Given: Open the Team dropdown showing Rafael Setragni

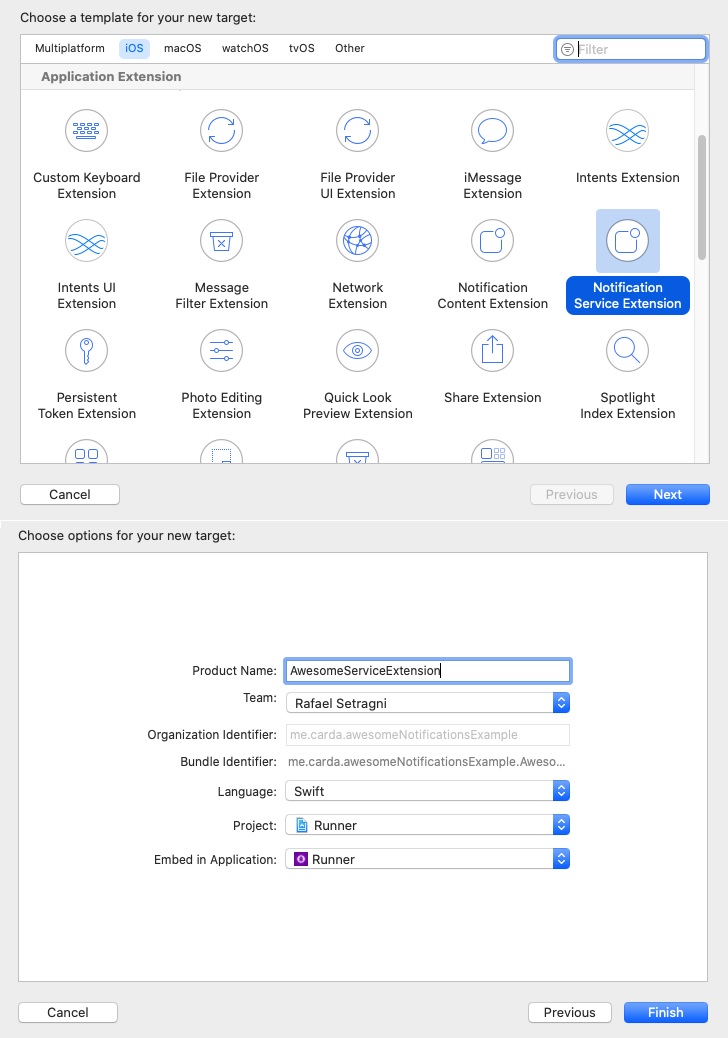Looking at the screenshot, I should point(428,703).
